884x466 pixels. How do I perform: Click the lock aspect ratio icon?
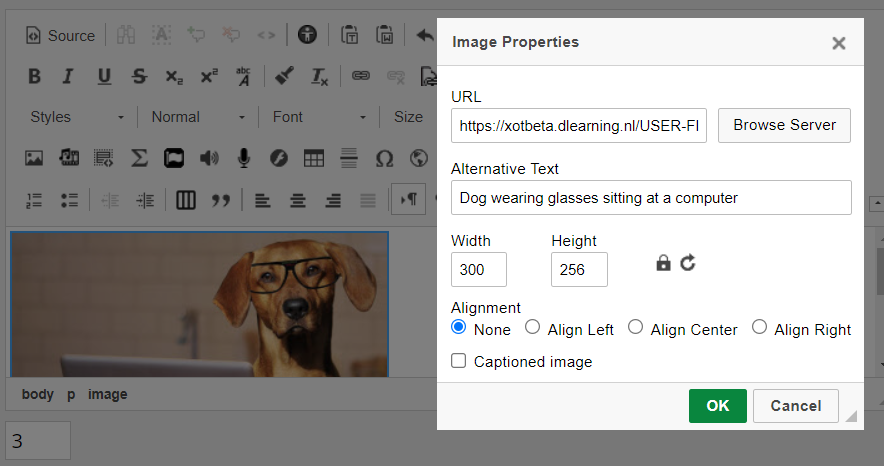(x=663, y=263)
